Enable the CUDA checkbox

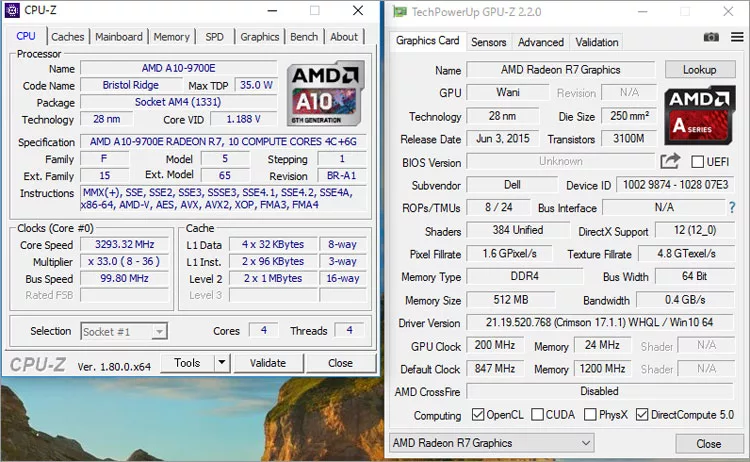[x=538, y=414]
